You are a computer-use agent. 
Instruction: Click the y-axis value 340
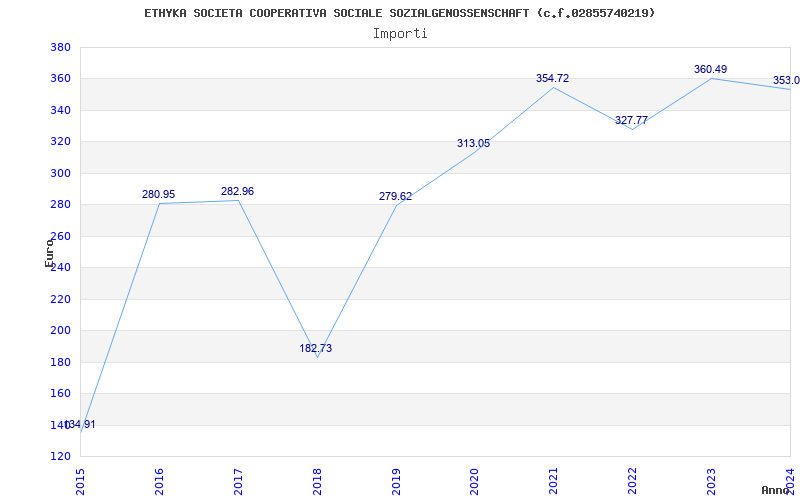click(x=60, y=110)
